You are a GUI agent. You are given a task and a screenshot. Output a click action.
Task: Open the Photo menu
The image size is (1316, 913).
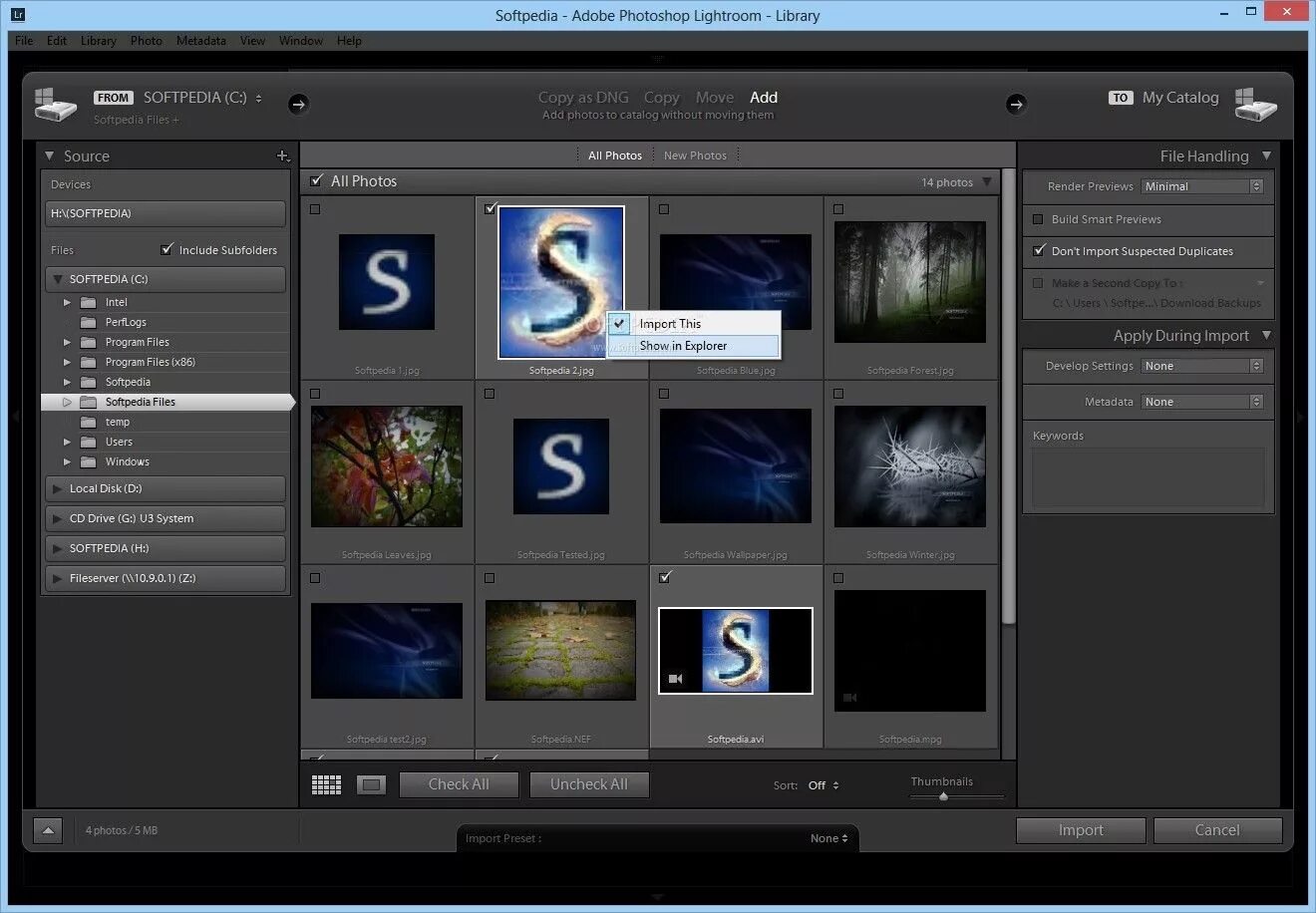click(146, 41)
